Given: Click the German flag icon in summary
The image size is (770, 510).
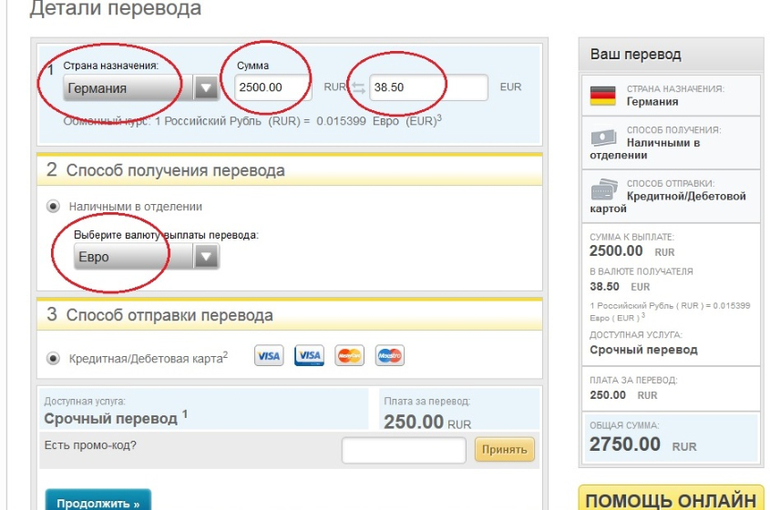Looking at the screenshot, I should (602, 96).
